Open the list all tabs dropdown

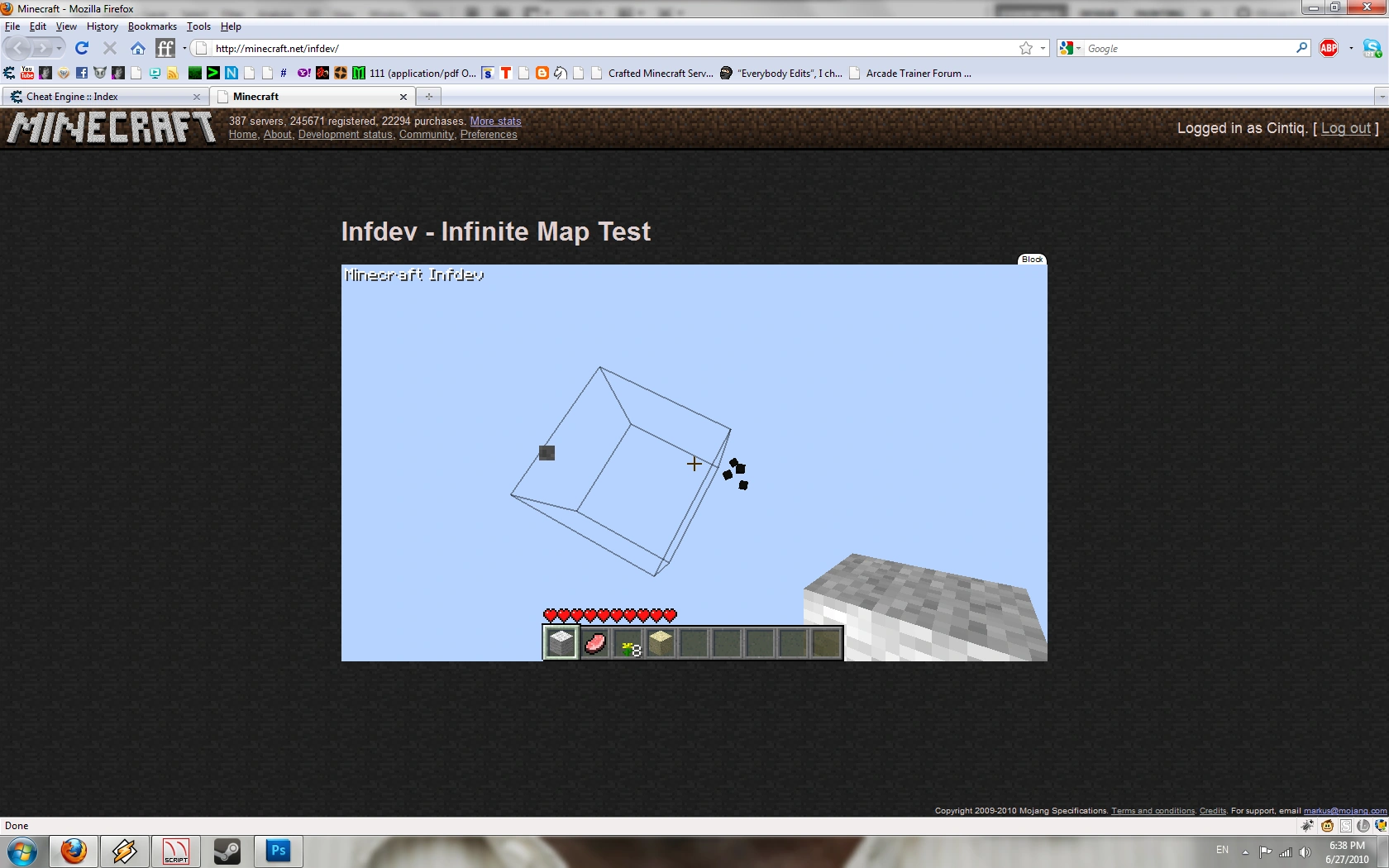[1381, 97]
